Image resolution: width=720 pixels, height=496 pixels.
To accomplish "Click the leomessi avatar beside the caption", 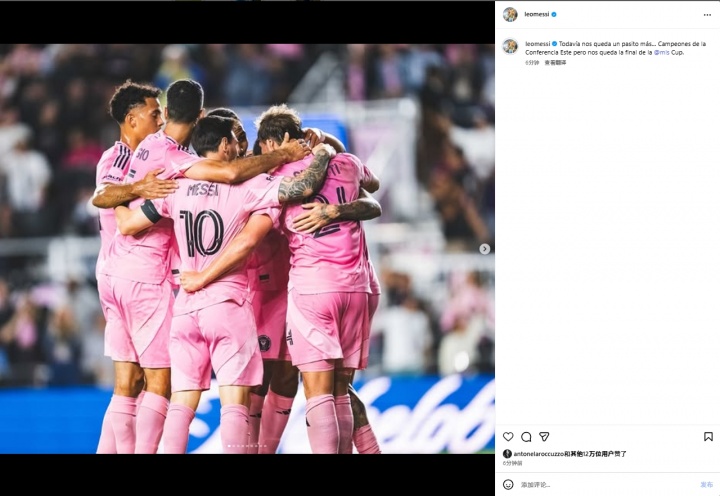I will (x=510, y=46).
